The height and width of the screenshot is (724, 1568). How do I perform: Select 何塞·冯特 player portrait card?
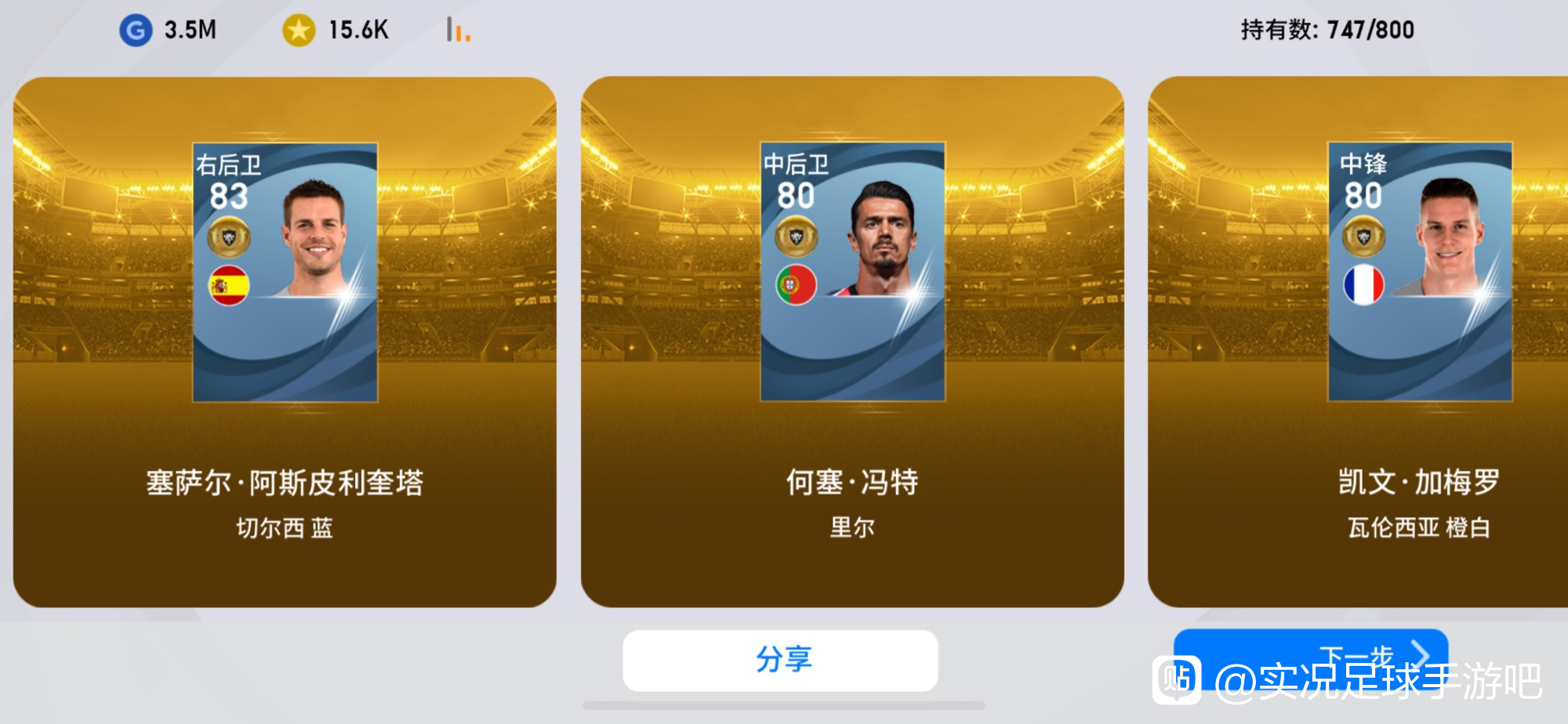(853, 271)
